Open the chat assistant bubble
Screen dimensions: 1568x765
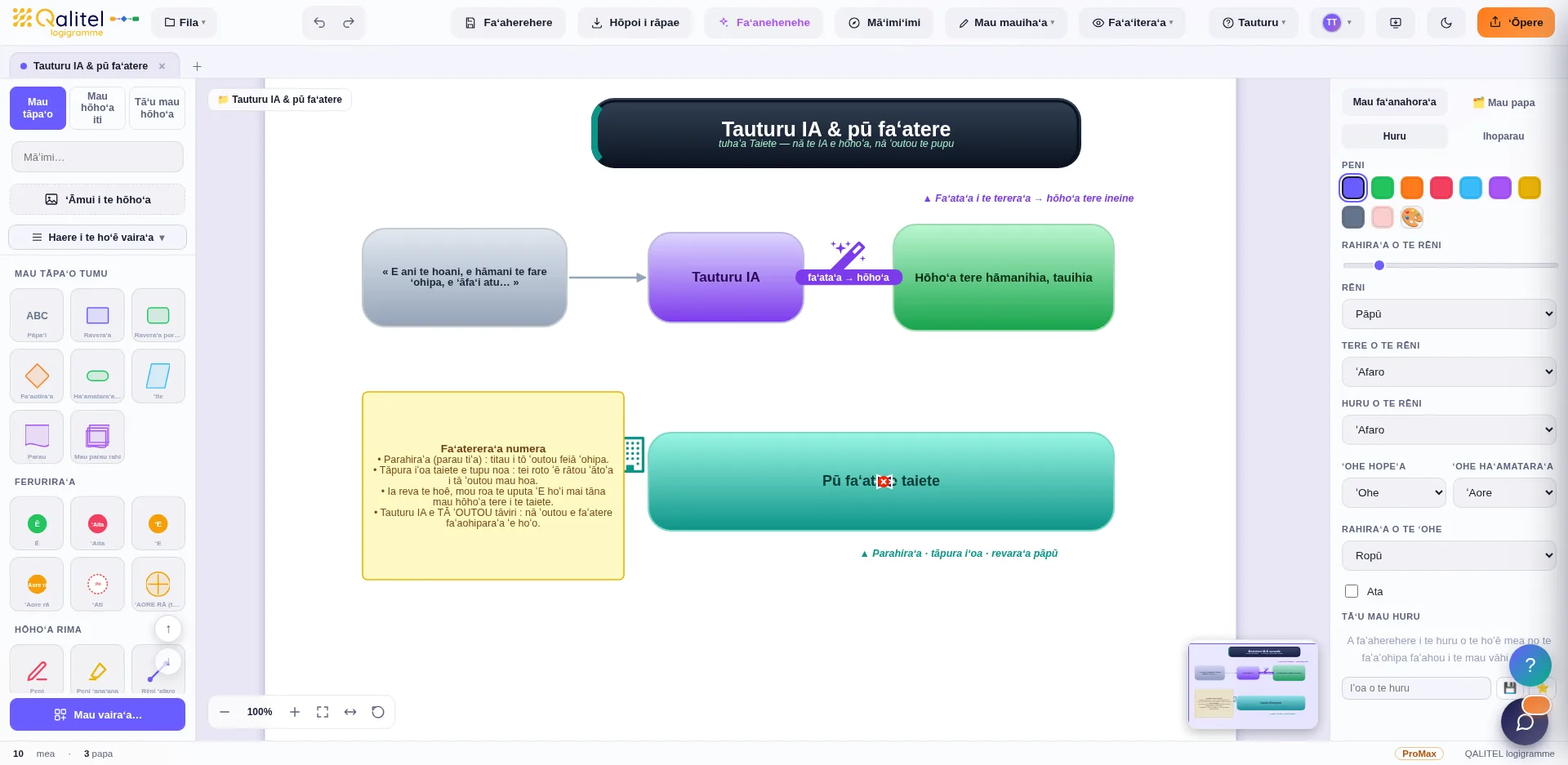tap(1525, 722)
